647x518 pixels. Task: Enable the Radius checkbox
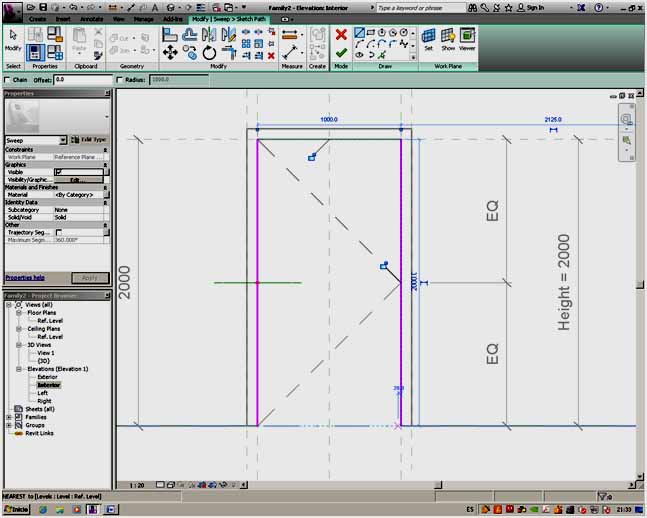(119, 79)
